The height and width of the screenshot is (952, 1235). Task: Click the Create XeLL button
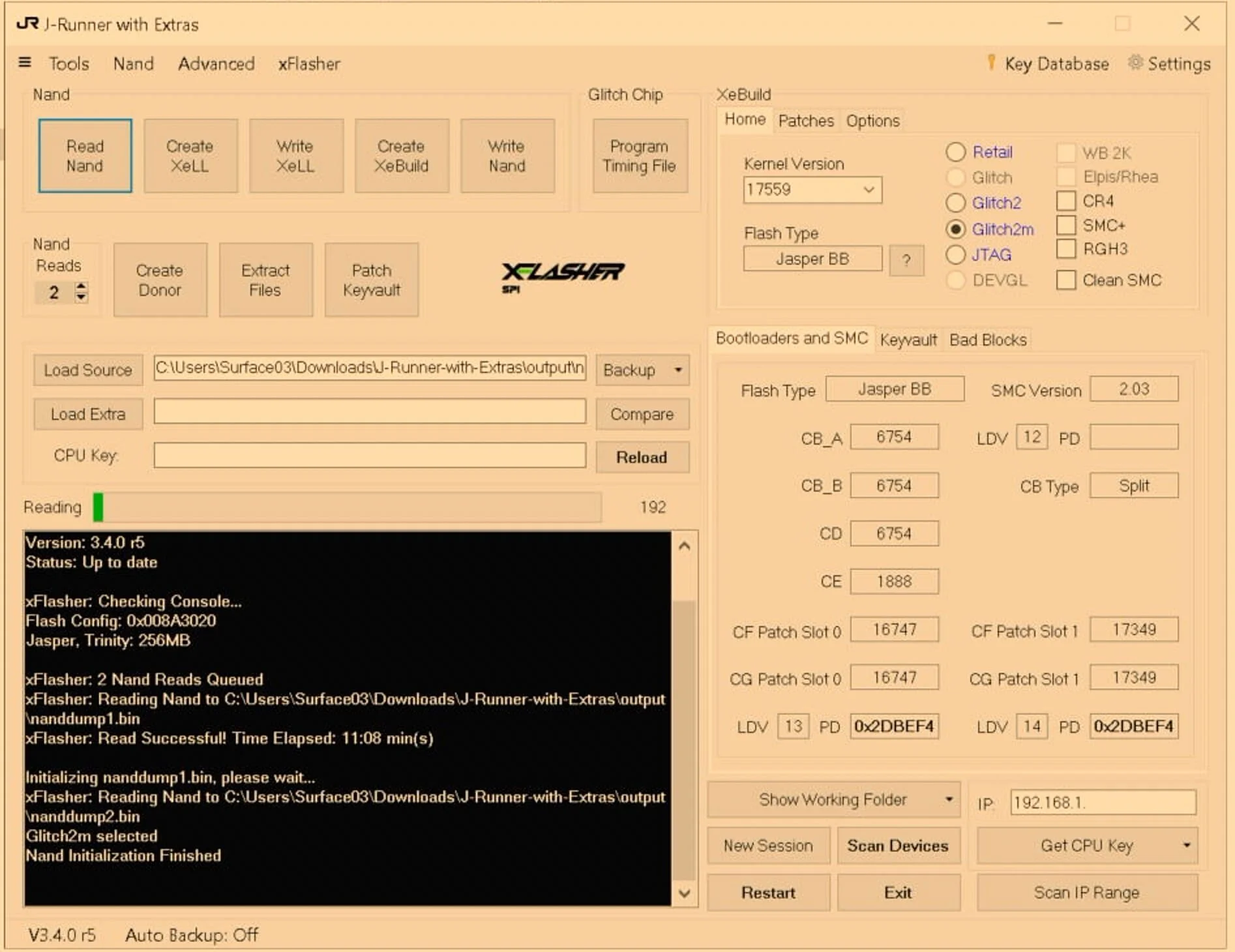pyautogui.click(x=190, y=156)
